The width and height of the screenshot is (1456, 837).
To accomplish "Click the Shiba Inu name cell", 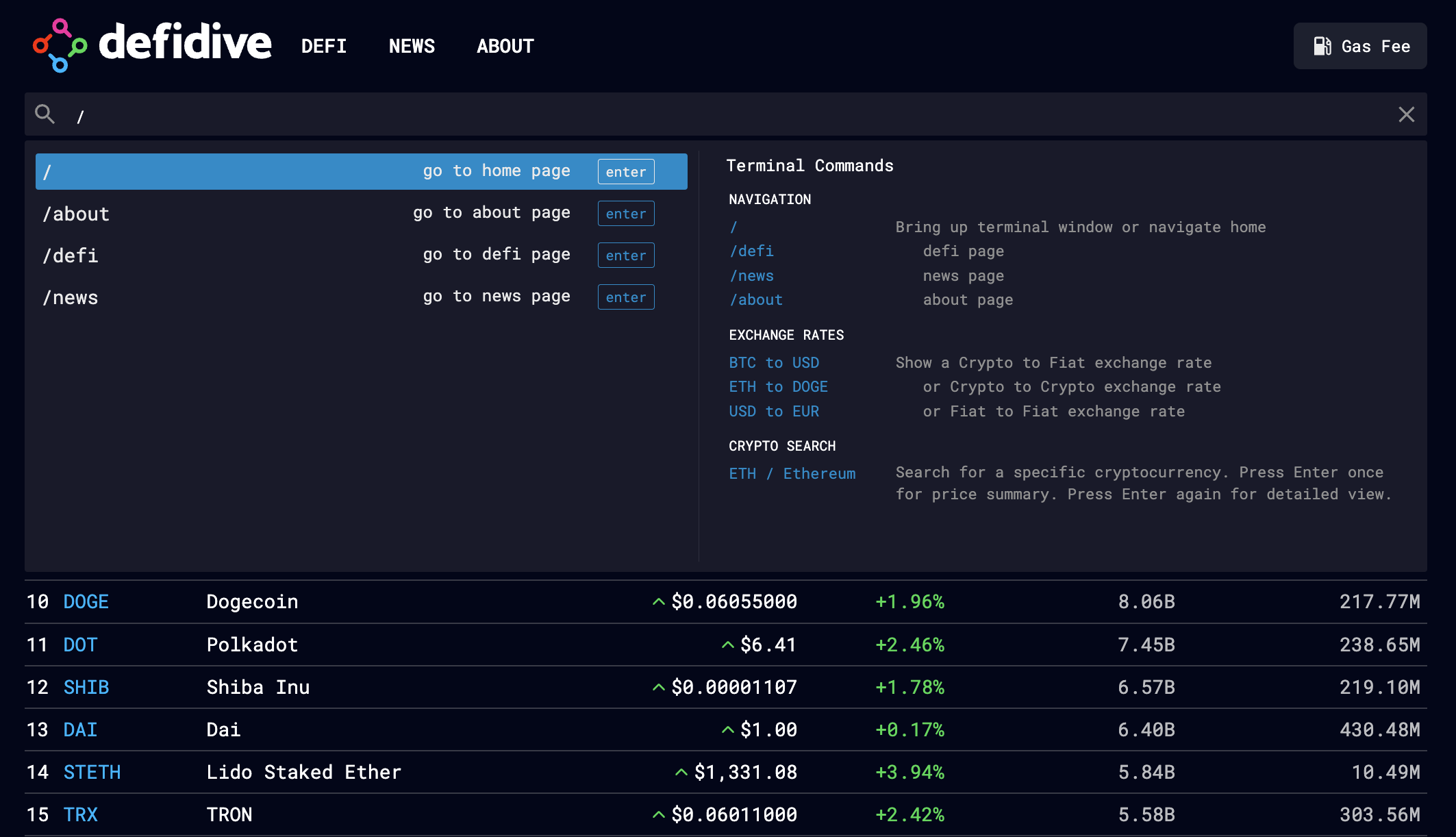I will tap(258, 687).
